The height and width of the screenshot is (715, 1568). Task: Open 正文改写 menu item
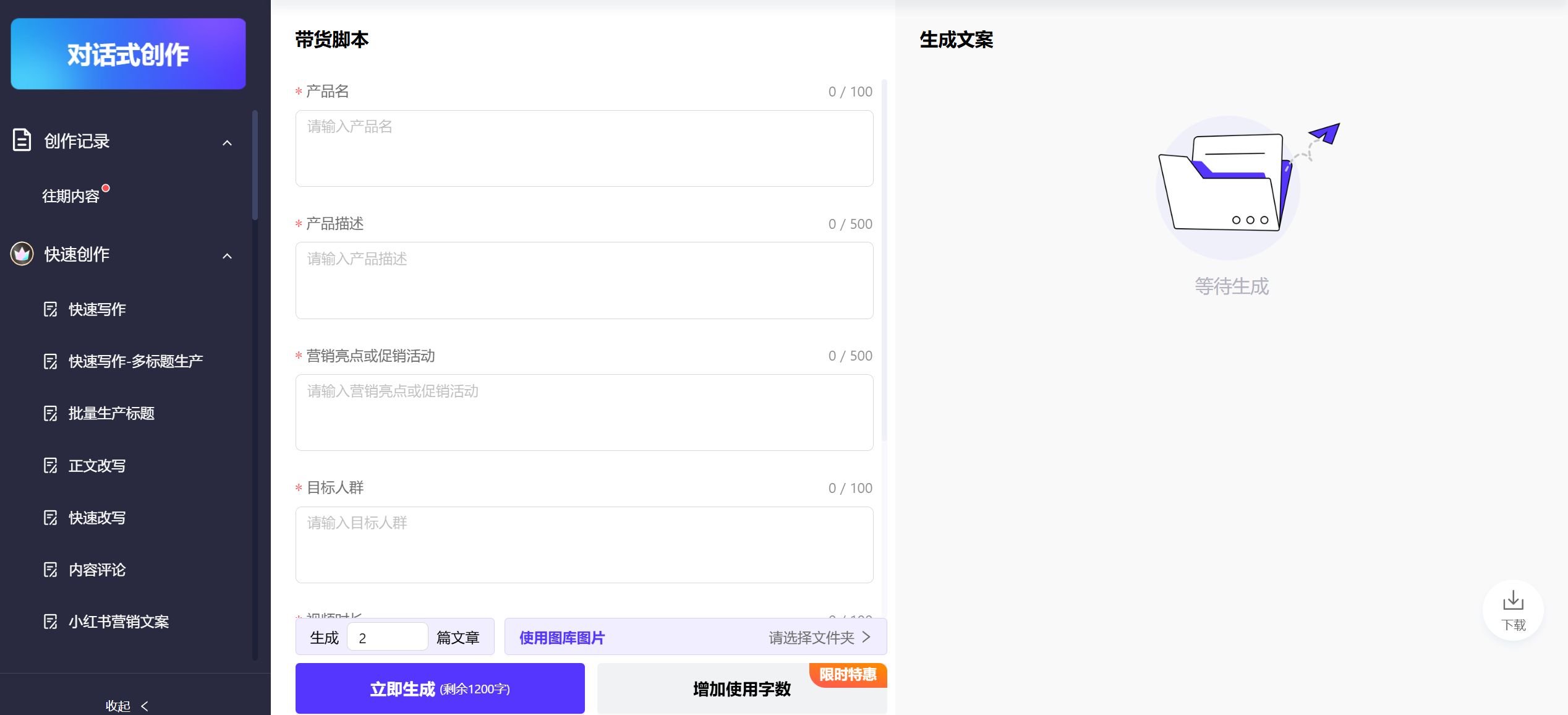(97, 465)
